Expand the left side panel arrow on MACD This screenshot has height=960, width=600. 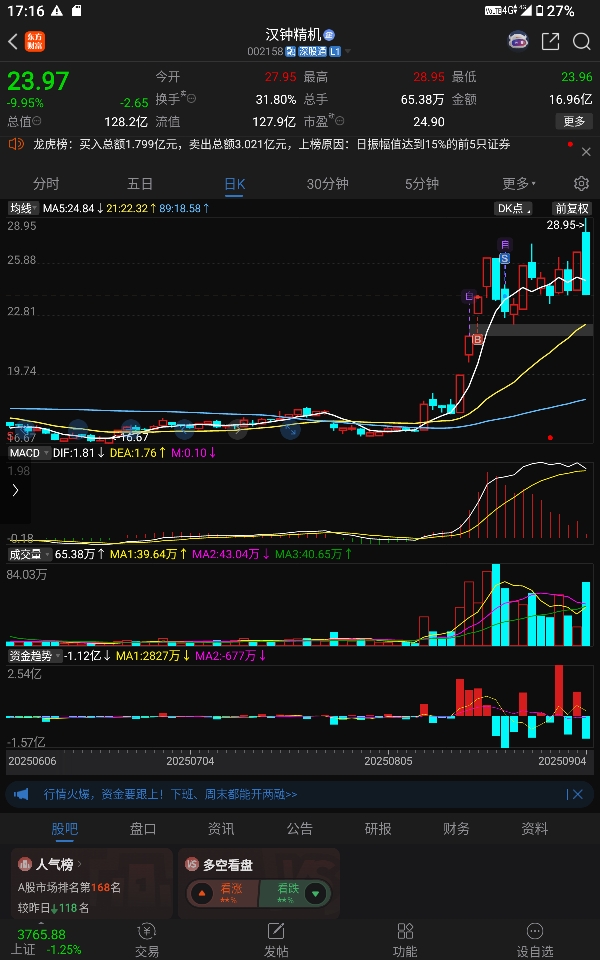click(x=15, y=490)
